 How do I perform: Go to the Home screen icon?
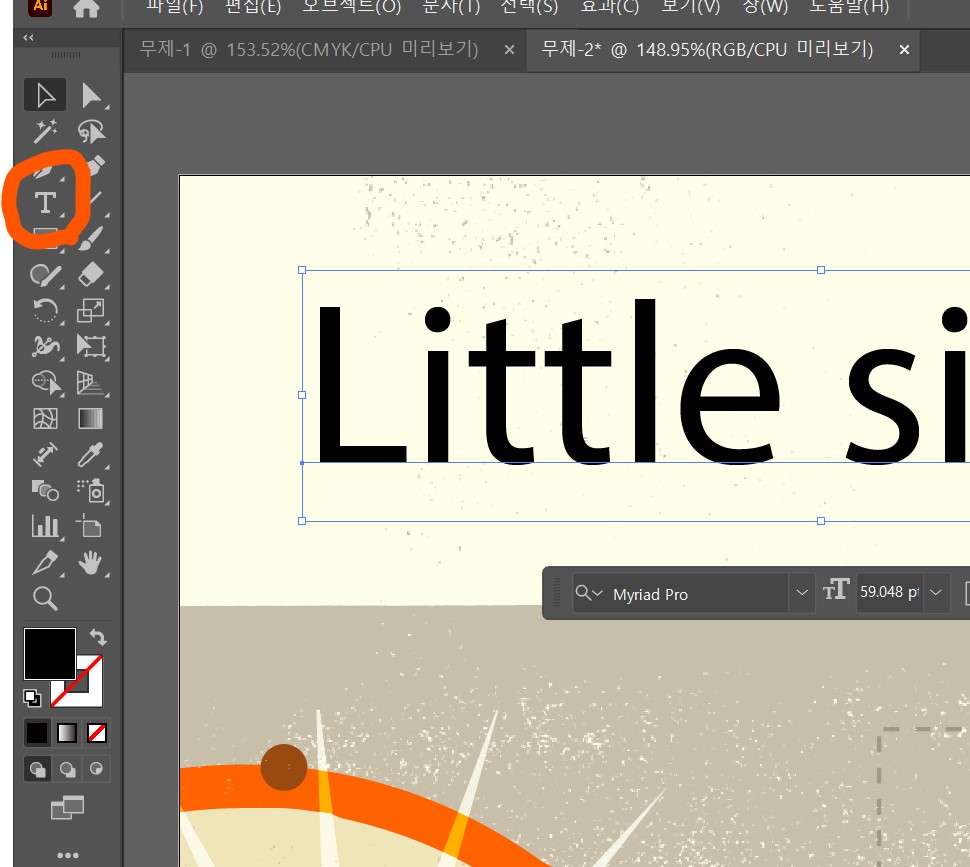point(86,8)
